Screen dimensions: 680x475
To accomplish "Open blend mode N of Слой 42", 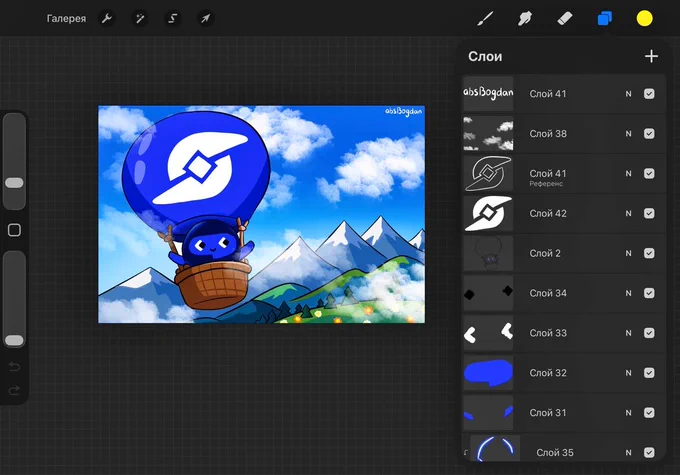I will [x=628, y=213].
